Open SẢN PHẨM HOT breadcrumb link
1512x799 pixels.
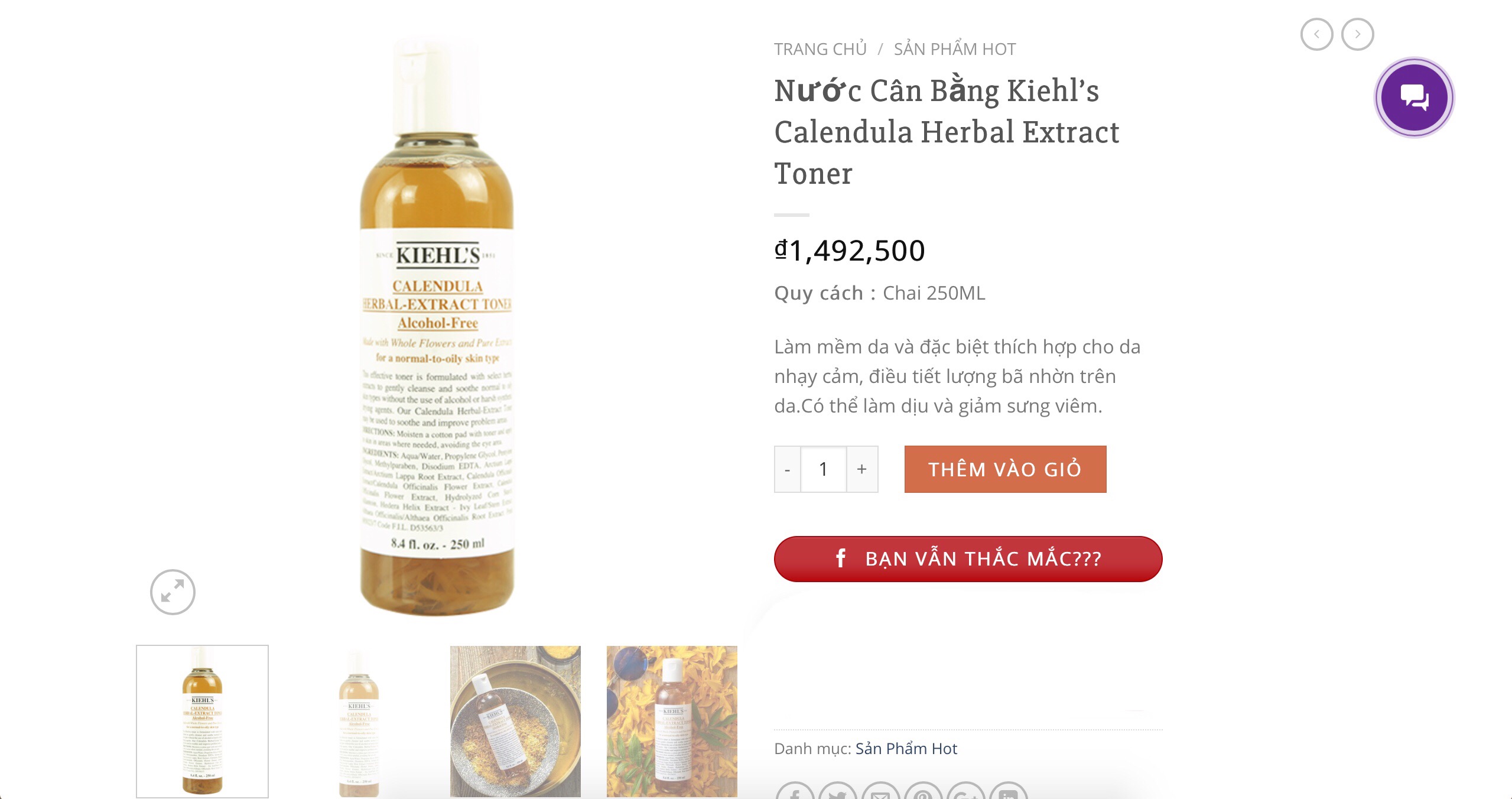click(x=955, y=49)
